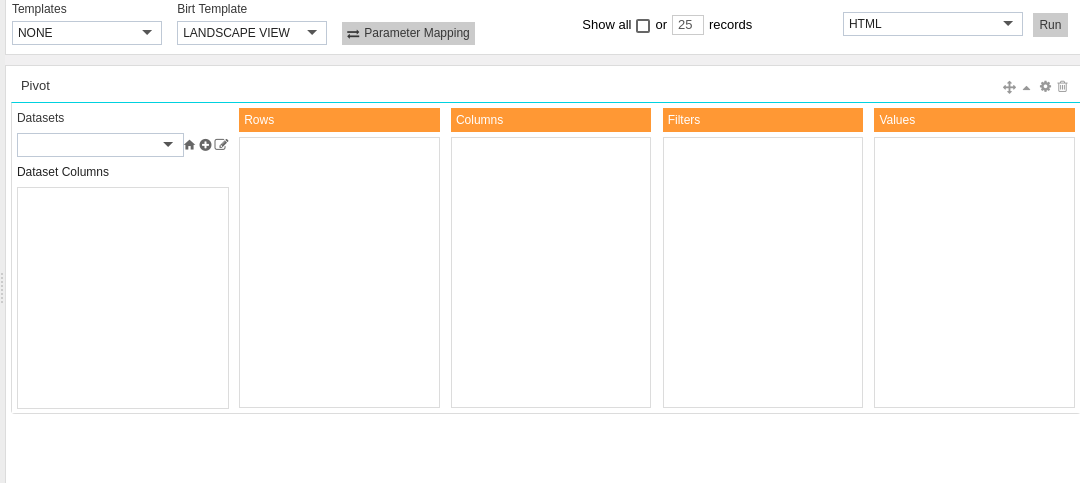Open the Templates NONE dropdown
The image size is (1080, 483).
click(x=87, y=33)
